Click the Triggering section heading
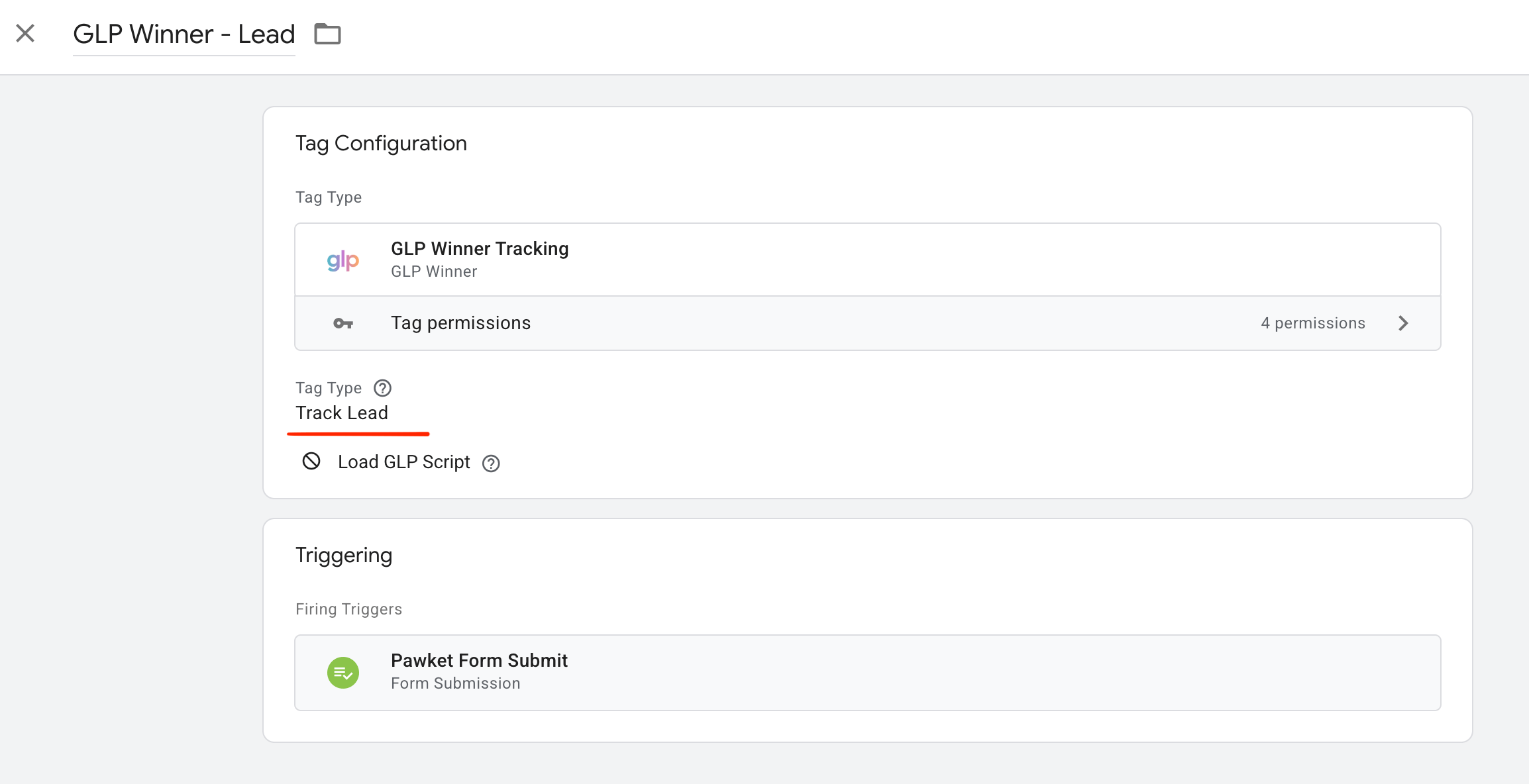This screenshot has width=1529, height=784. point(344,556)
